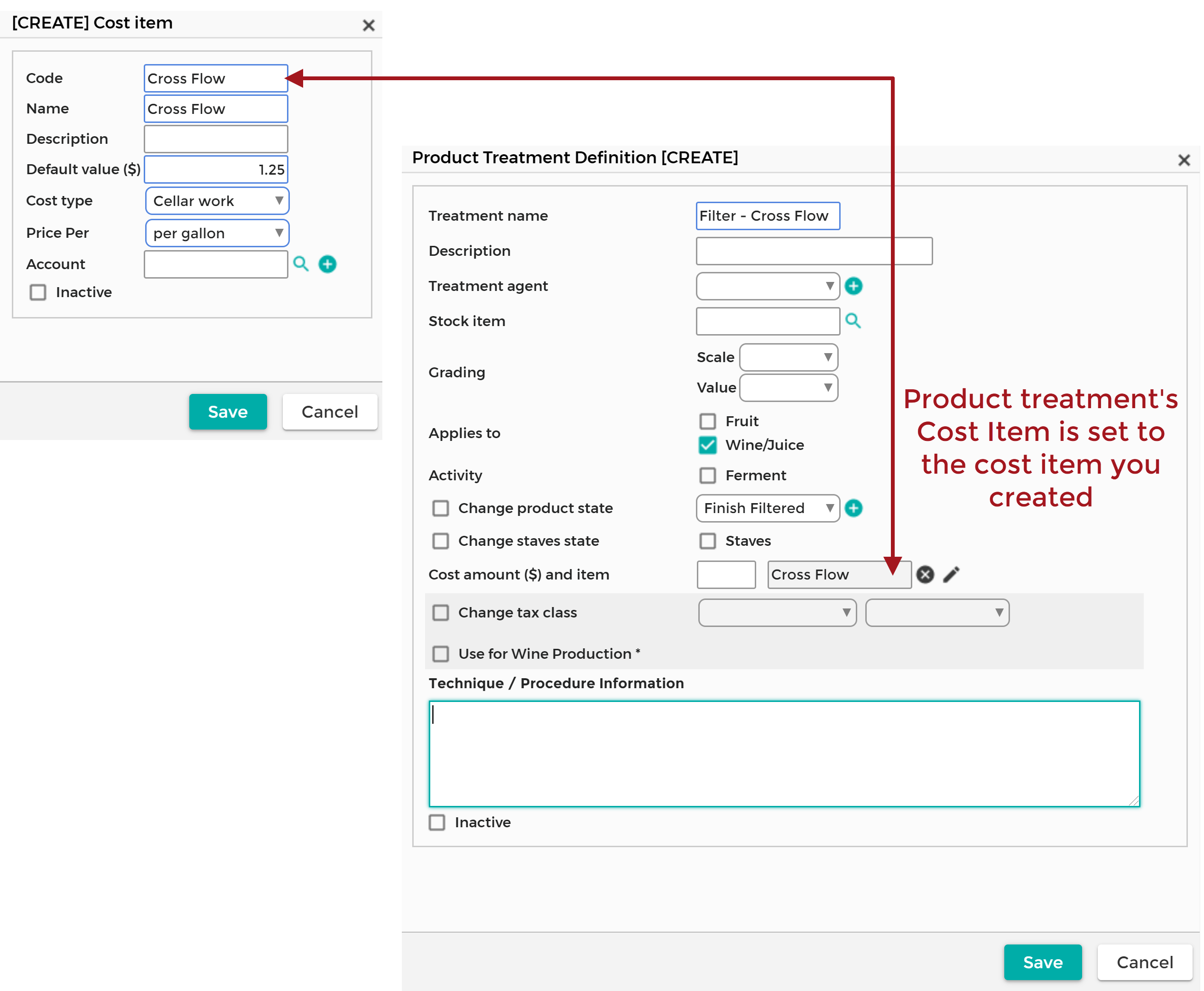Screen dimensions: 1204x991
Task: Open the Cost type dropdown
Action: coord(217,201)
